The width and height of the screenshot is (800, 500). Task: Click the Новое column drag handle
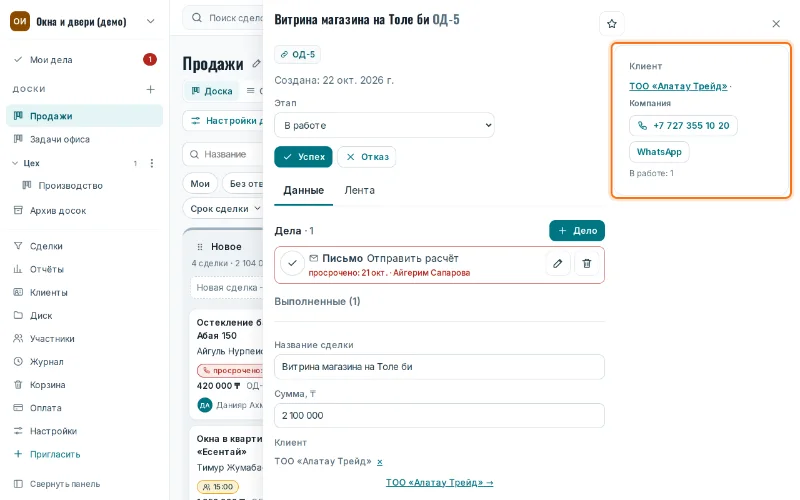199,247
